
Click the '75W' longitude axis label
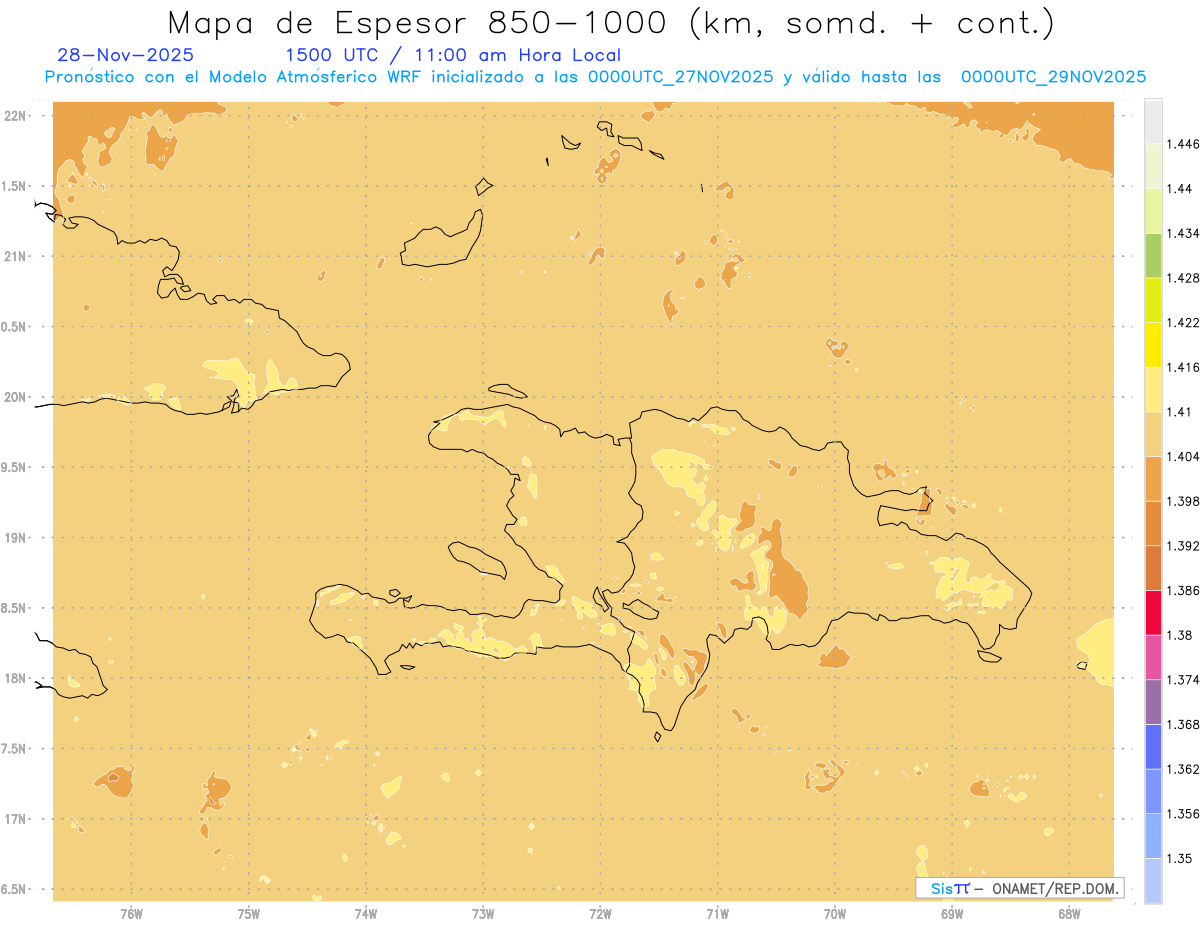(249, 914)
